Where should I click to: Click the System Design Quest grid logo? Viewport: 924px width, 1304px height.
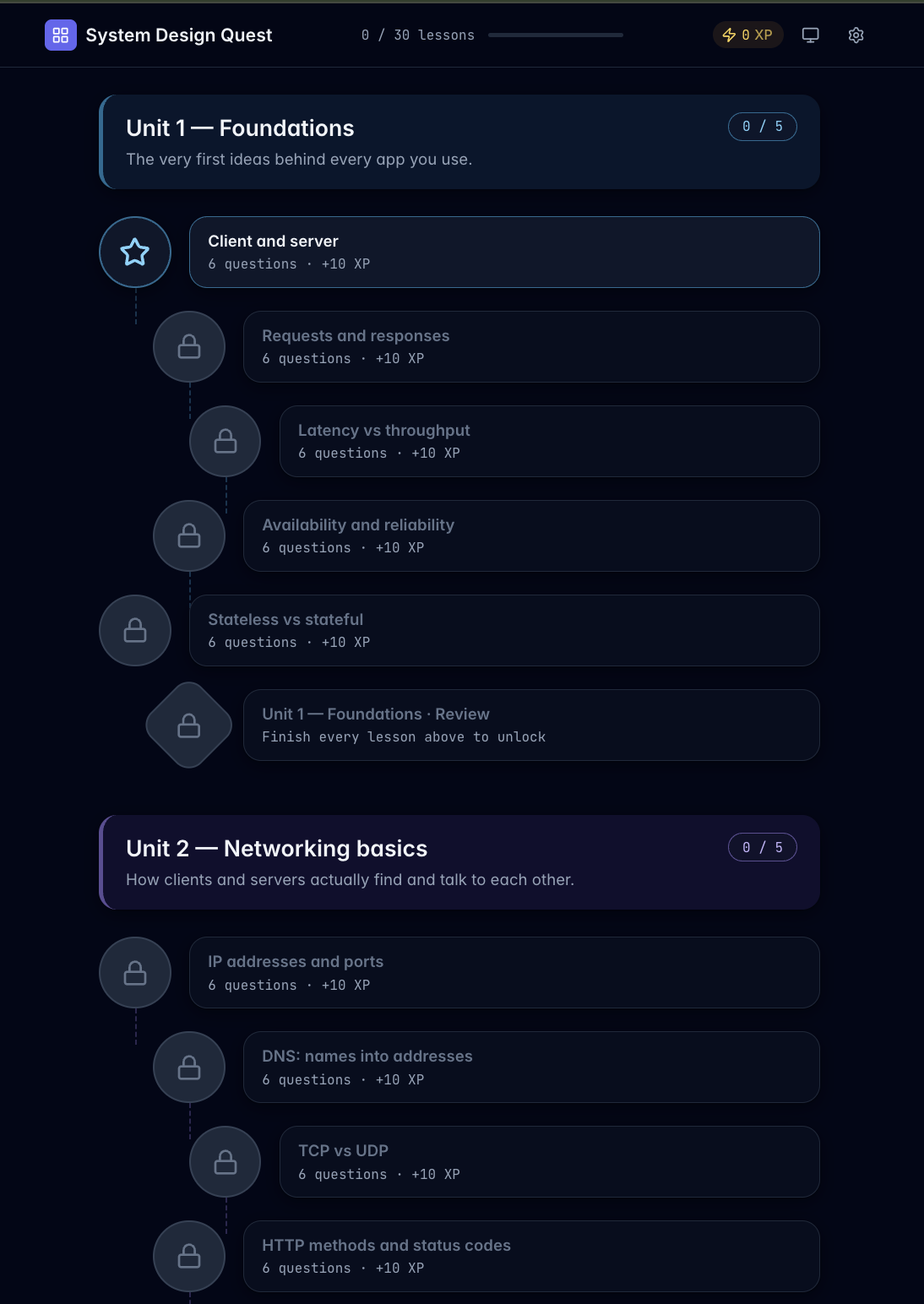[x=60, y=35]
